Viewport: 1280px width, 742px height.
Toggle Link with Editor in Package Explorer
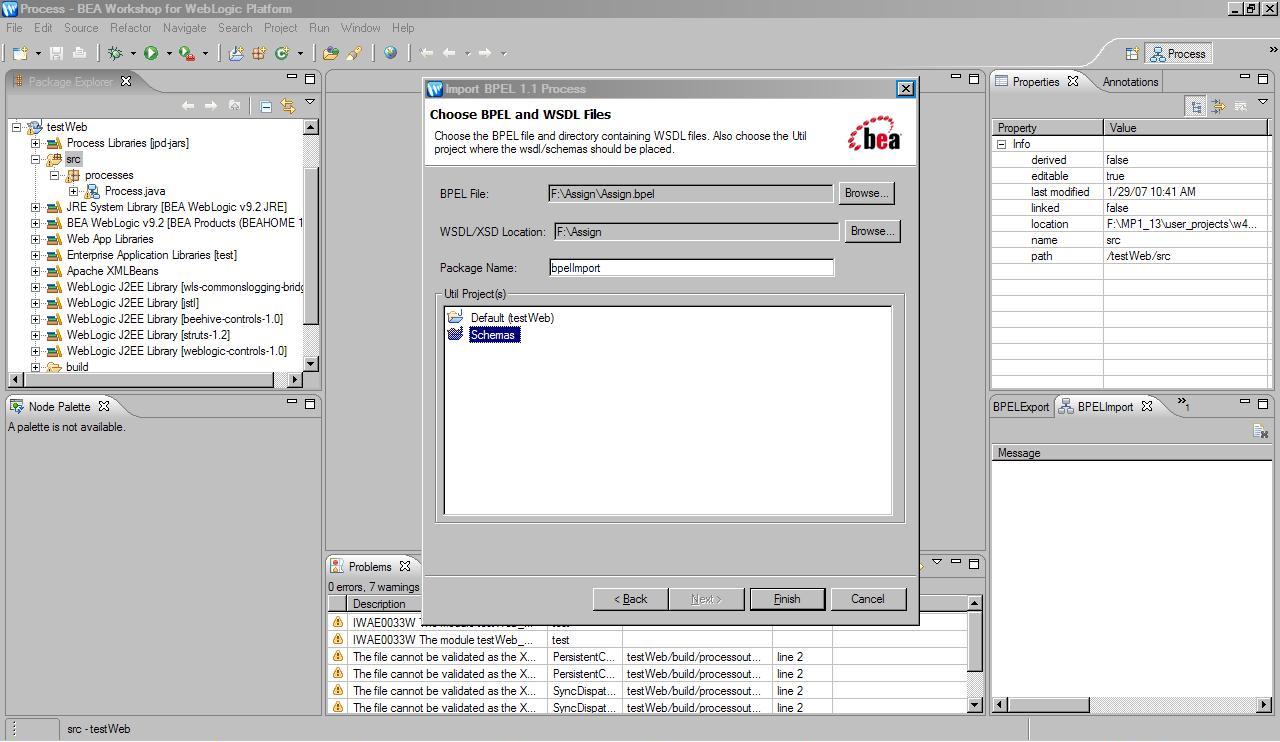[x=288, y=105]
